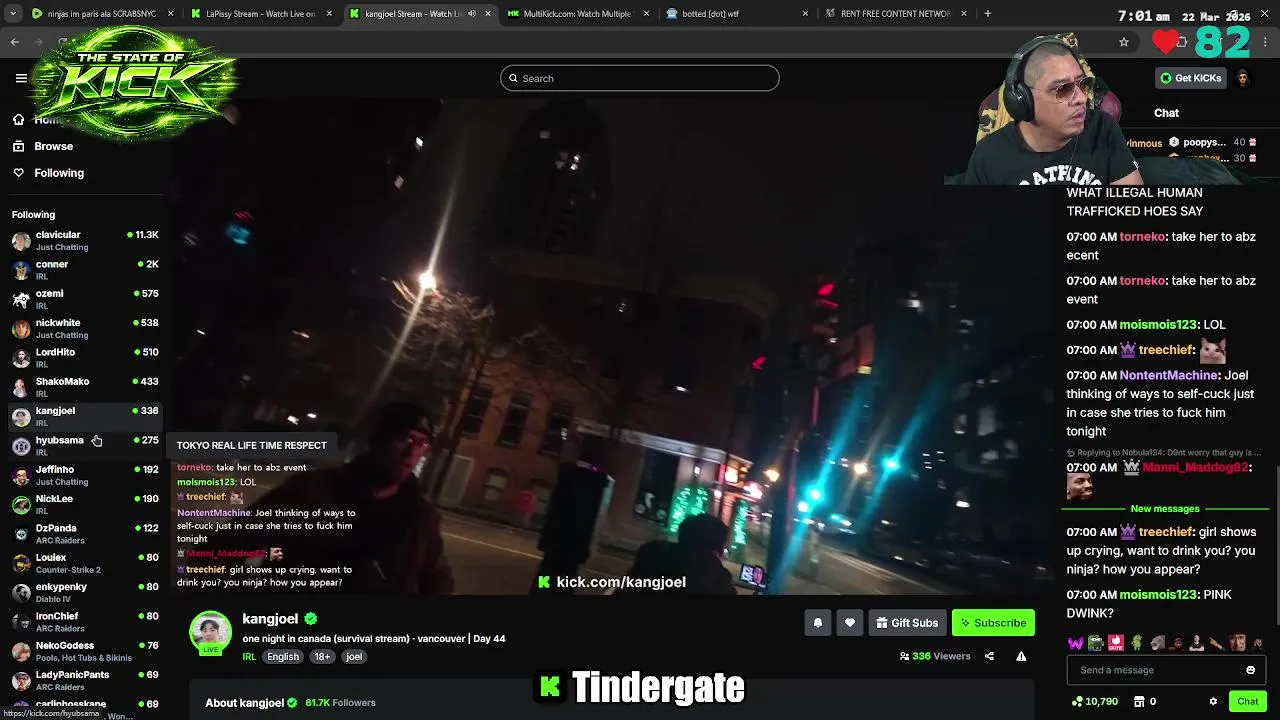The height and width of the screenshot is (720, 1280).
Task: Switch to LaPissy Stream tab
Action: pyautogui.click(x=260, y=14)
